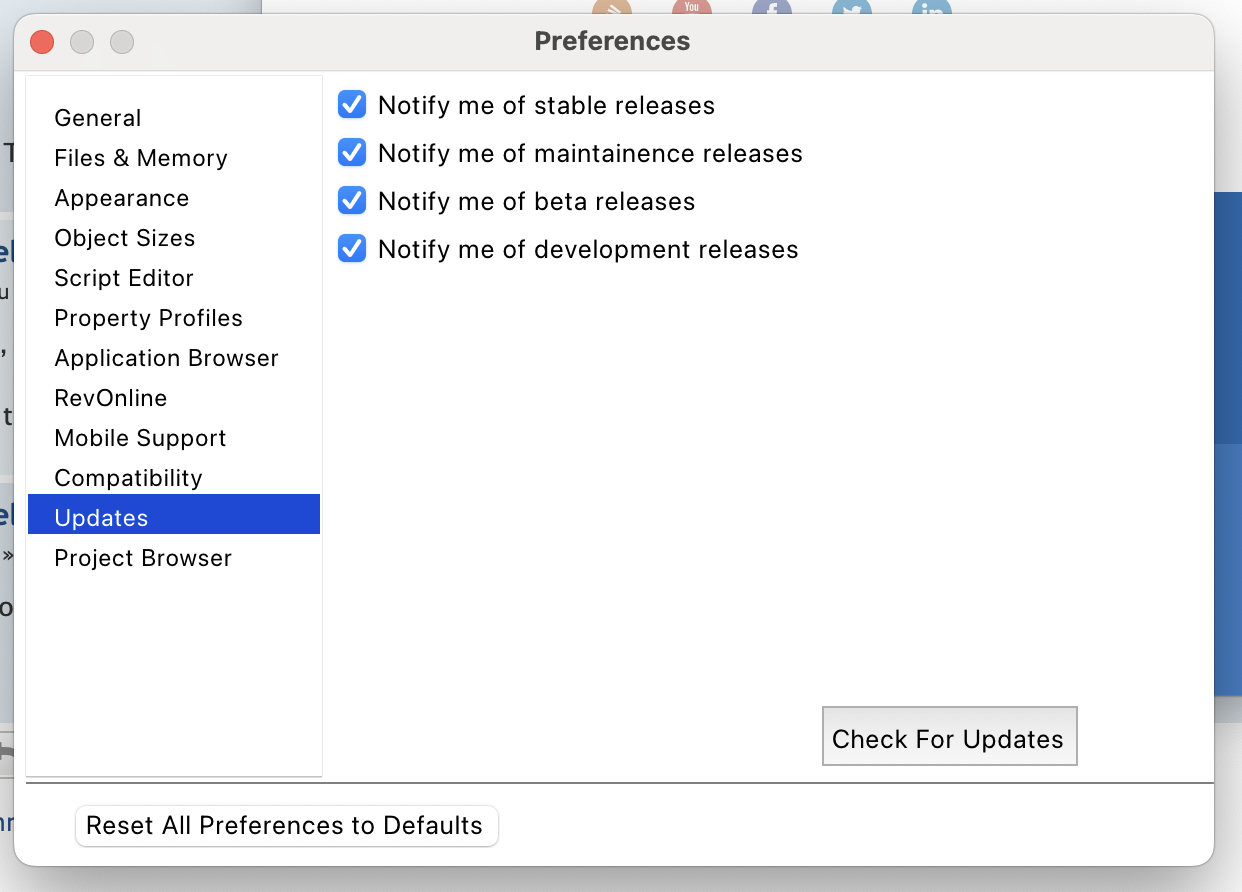Select the highlighted Updates section
Image resolution: width=1242 pixels, height=892 pixels.
pyautogui.click(x=102, y=518)
